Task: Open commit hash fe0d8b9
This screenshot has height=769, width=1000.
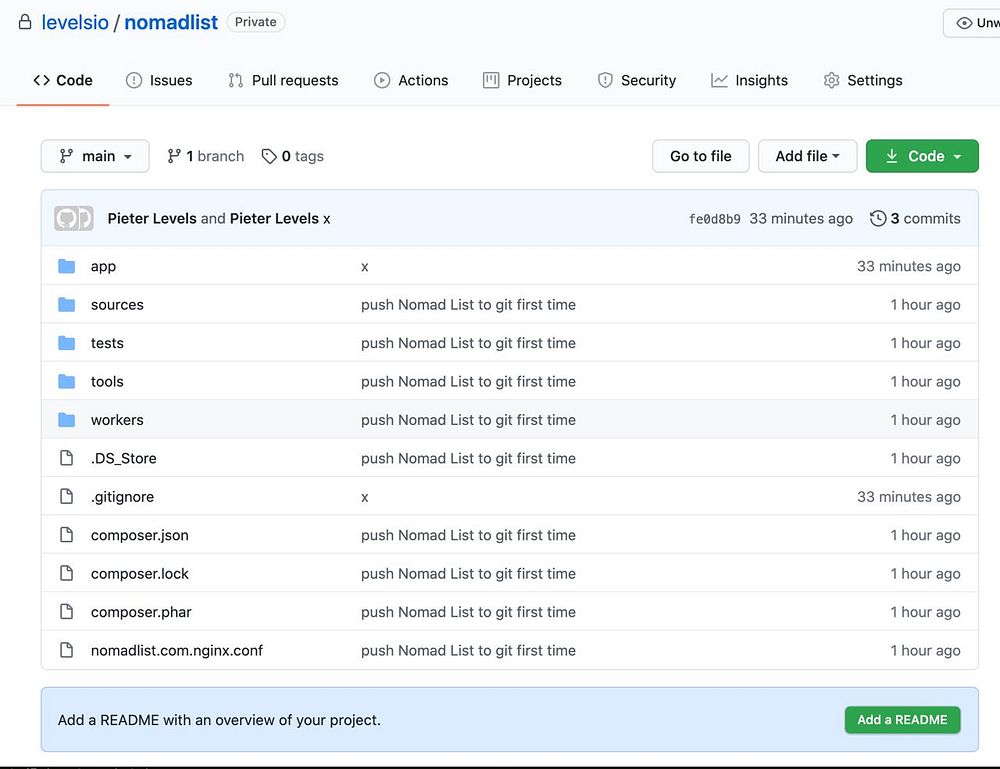Action: 714,219
